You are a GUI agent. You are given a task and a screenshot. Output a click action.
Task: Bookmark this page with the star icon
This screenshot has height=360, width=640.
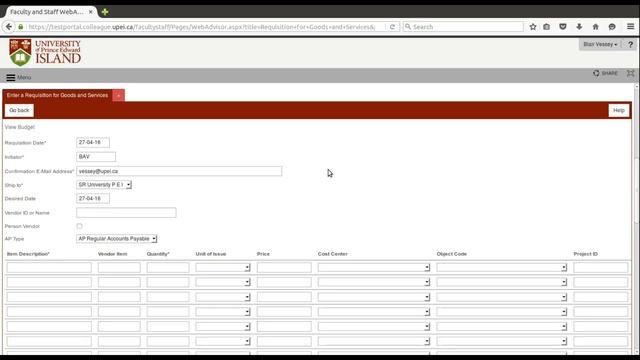(x=533, y=27)
